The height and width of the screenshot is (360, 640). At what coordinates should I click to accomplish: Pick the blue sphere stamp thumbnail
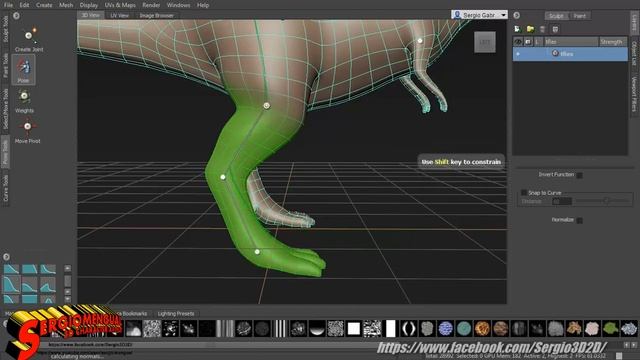[445, 328]
